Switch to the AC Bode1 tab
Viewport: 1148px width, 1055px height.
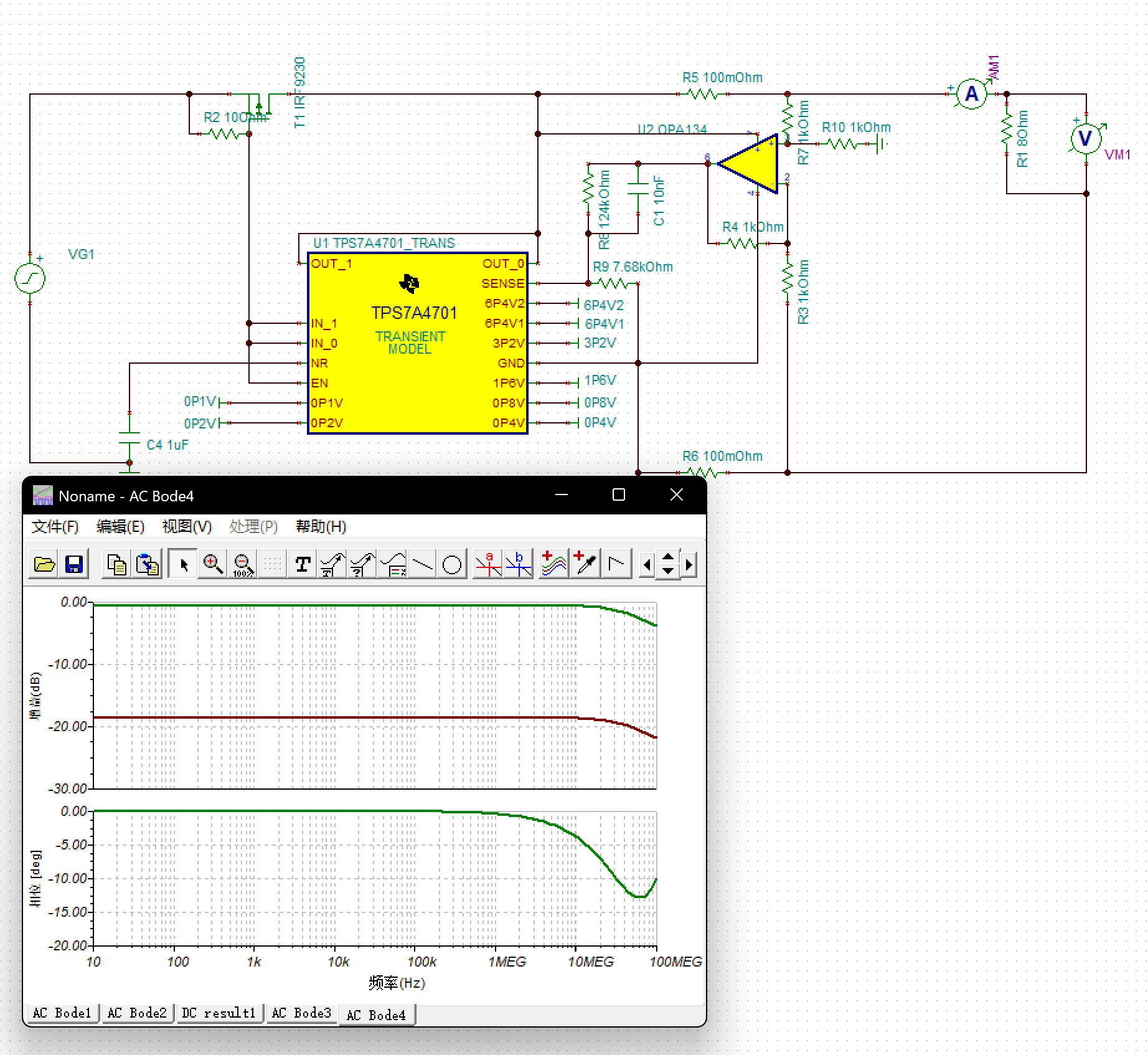tap(62, 1013)
